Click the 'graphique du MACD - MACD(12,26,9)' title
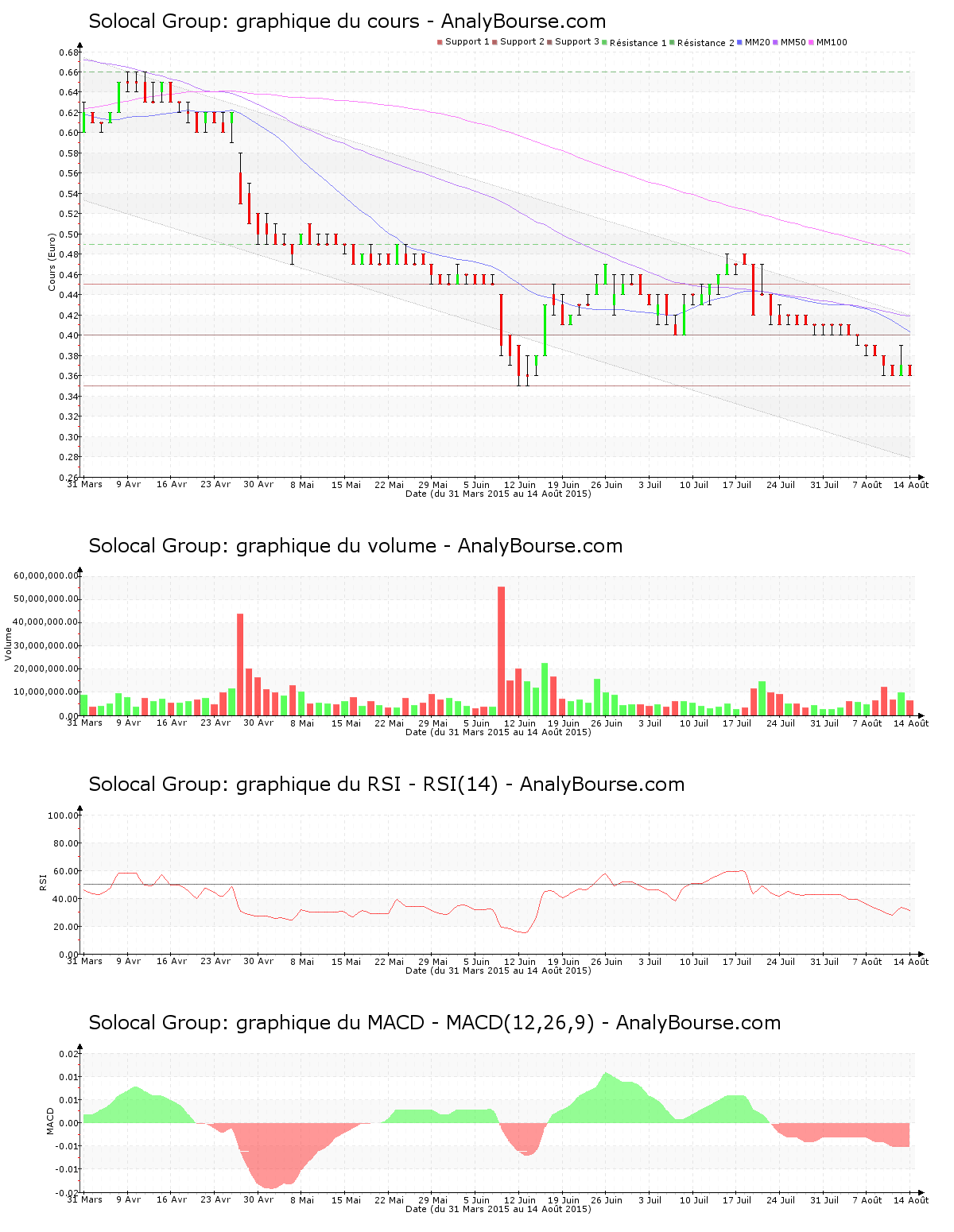 435,1023
